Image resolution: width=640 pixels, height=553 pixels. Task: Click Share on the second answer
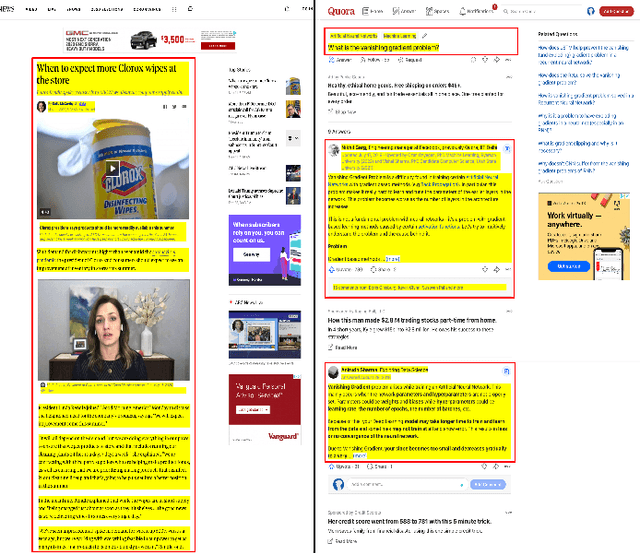click(380, 466)
